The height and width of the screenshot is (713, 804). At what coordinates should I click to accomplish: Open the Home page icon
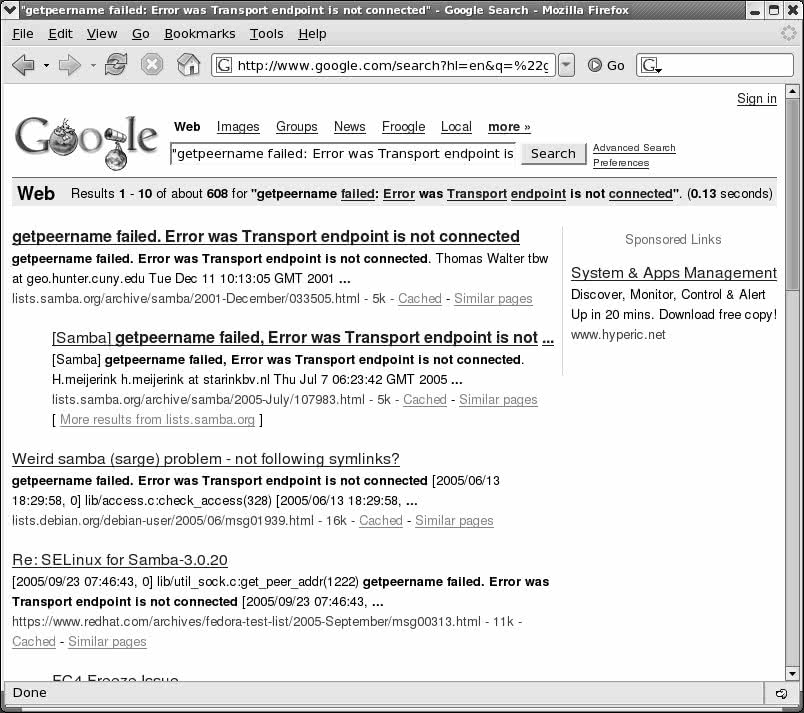(189, 65)
